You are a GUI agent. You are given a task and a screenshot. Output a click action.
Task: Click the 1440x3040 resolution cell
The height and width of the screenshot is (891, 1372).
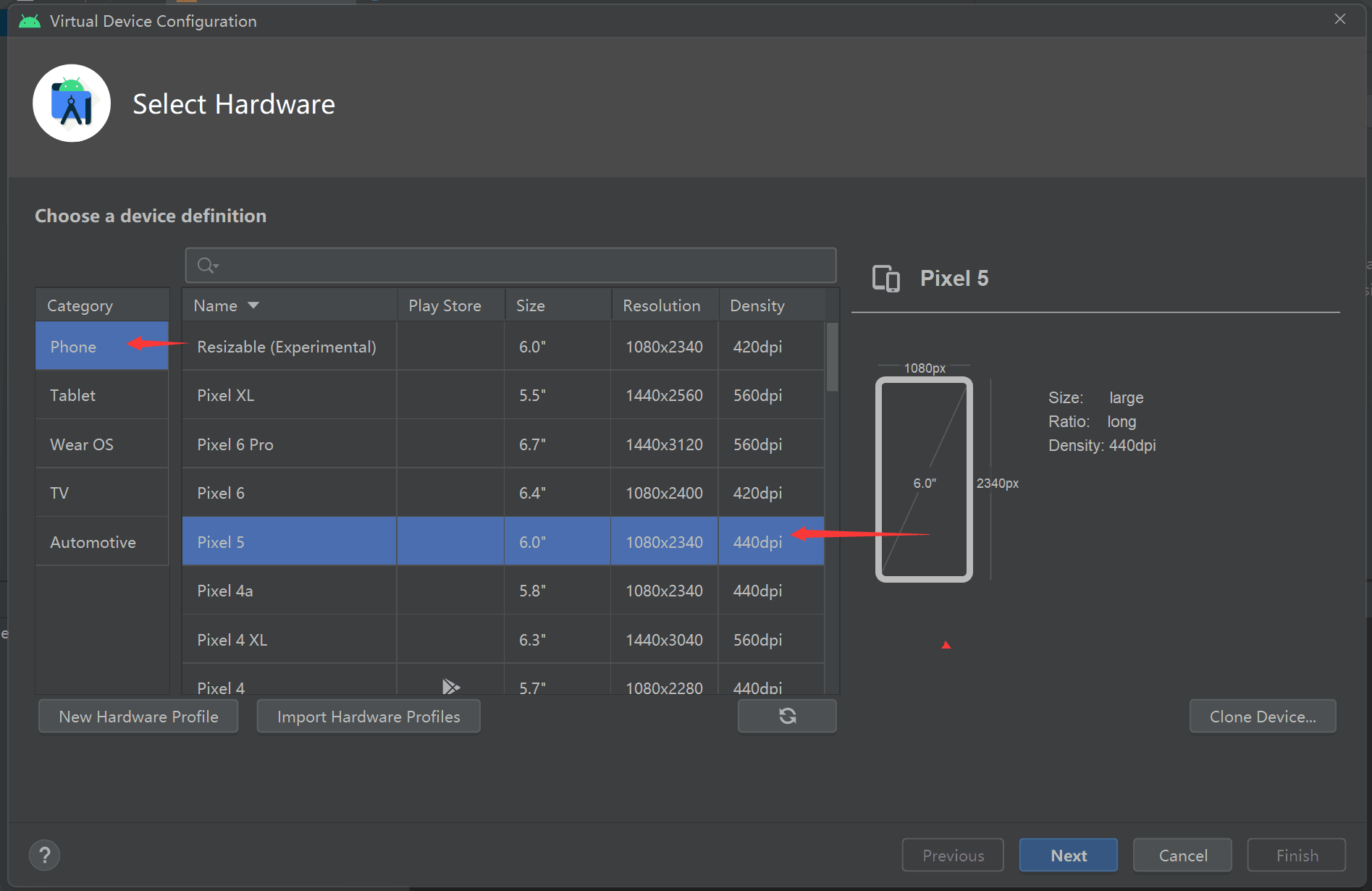tap(664, 640)
